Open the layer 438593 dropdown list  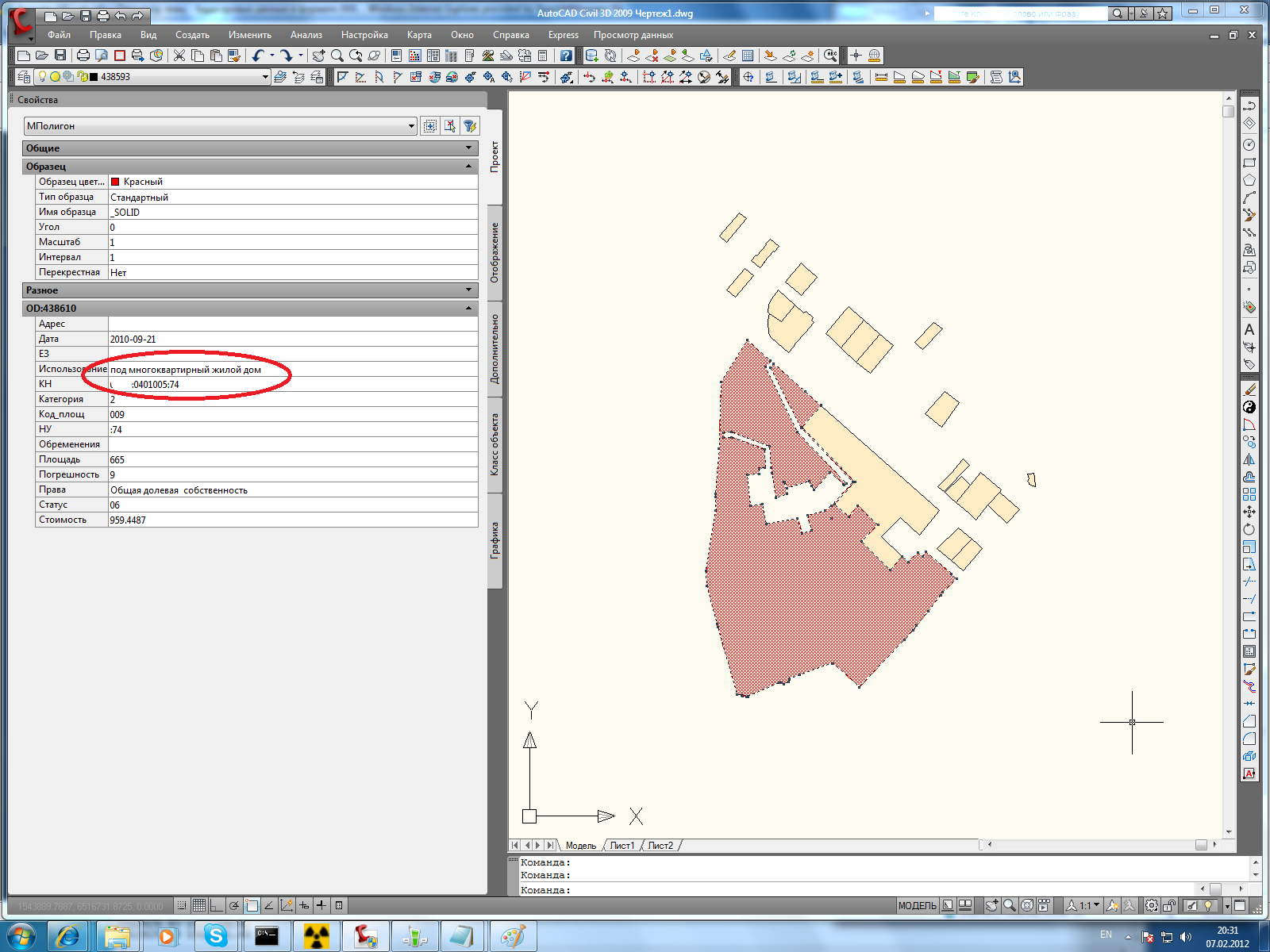(265, 77)
